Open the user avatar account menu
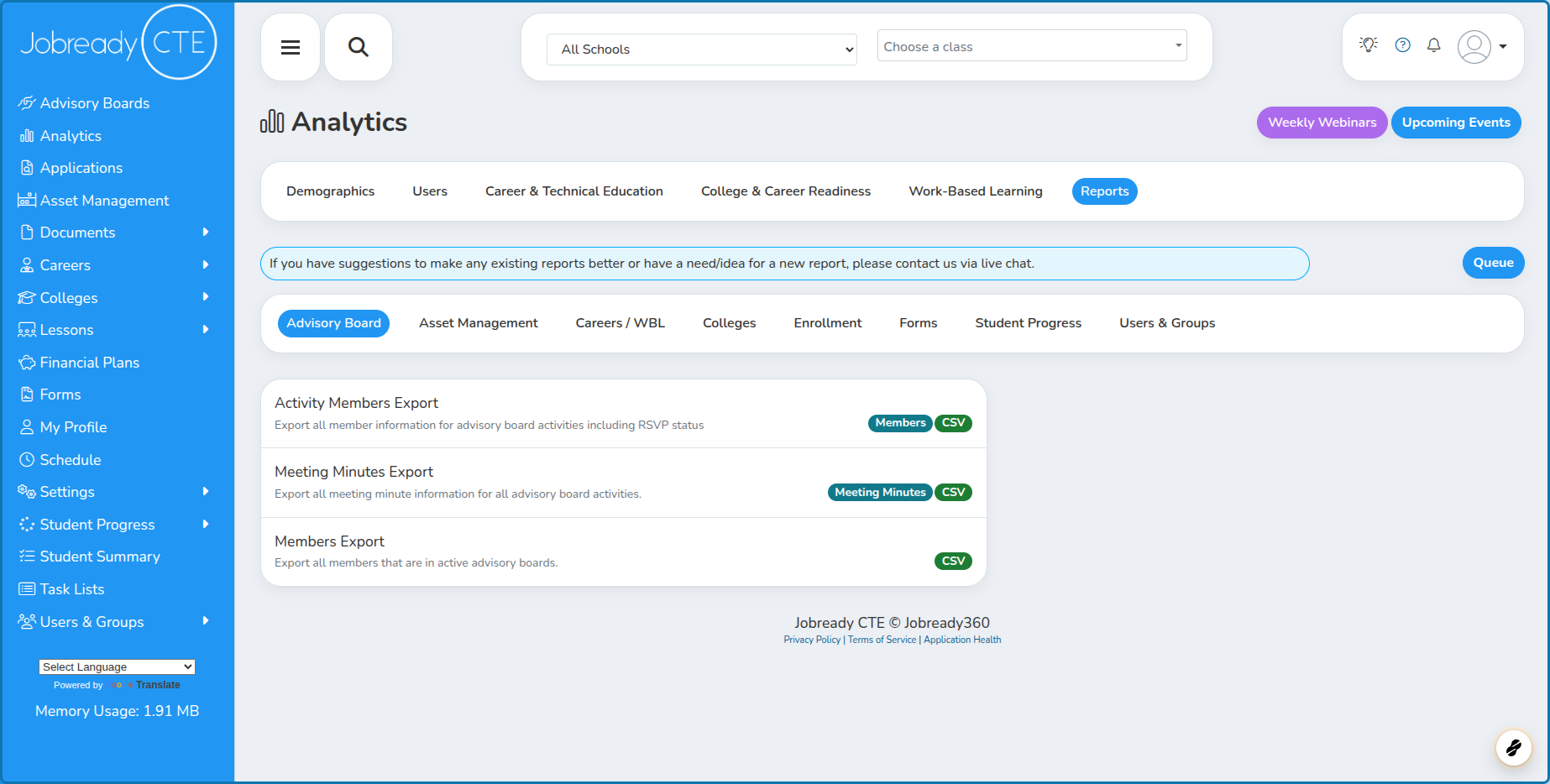Image resolution: width=1550 pixels, height=784 pixels. point(1482,47)
